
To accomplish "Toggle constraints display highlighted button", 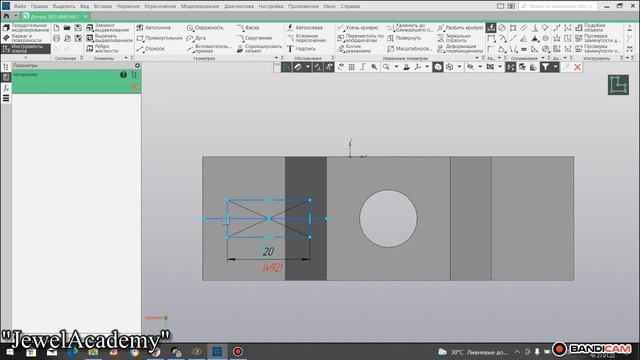I will pos(511,67).
